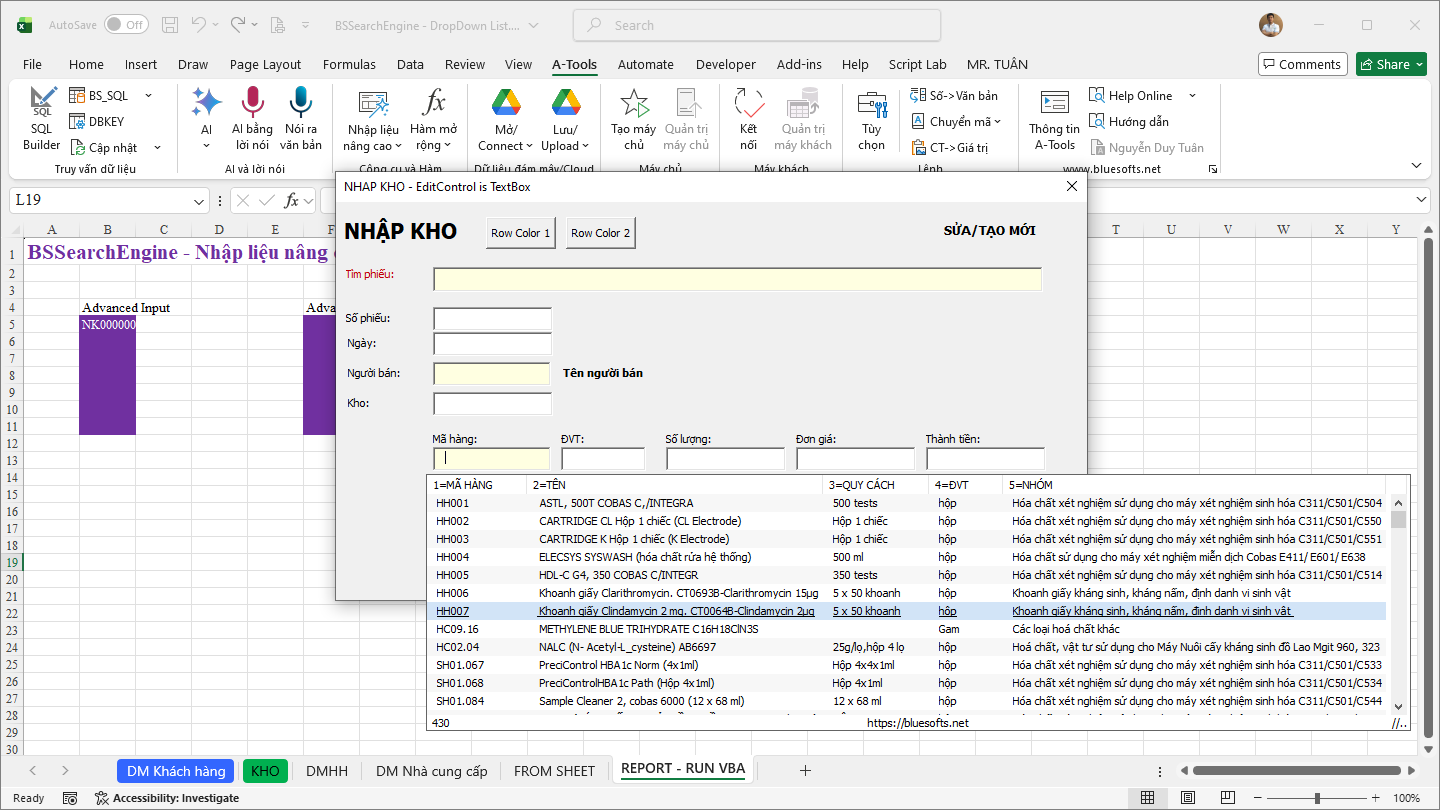Image resolution: width=1440 pixels, height=810 pixels.
Task: Open the Developer ribbon tab
Action: click(x=725, y=64)
